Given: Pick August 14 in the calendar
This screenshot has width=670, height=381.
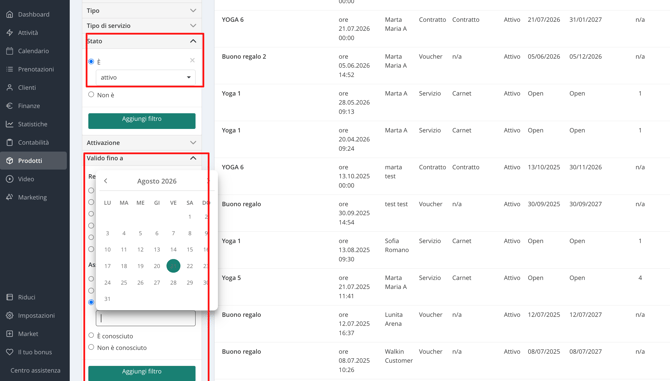Looking at the screenshot, I should (x=173, y=249).
